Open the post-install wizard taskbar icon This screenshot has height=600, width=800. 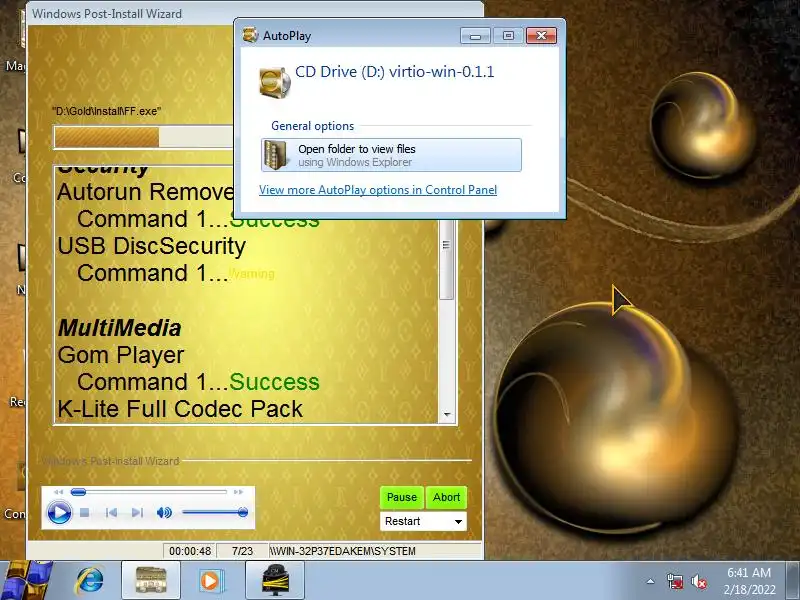(275, 581)
